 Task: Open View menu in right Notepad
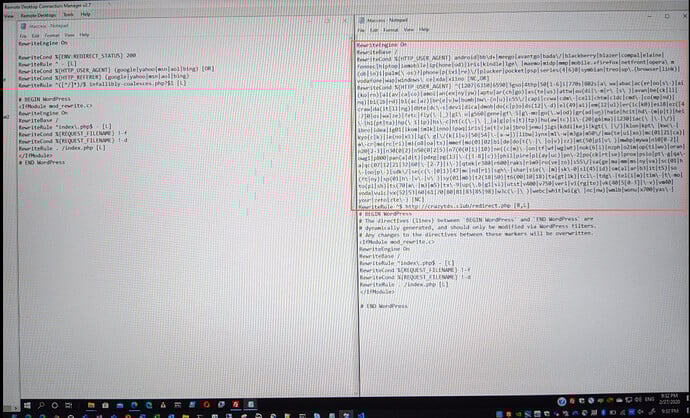pos(409,30)
